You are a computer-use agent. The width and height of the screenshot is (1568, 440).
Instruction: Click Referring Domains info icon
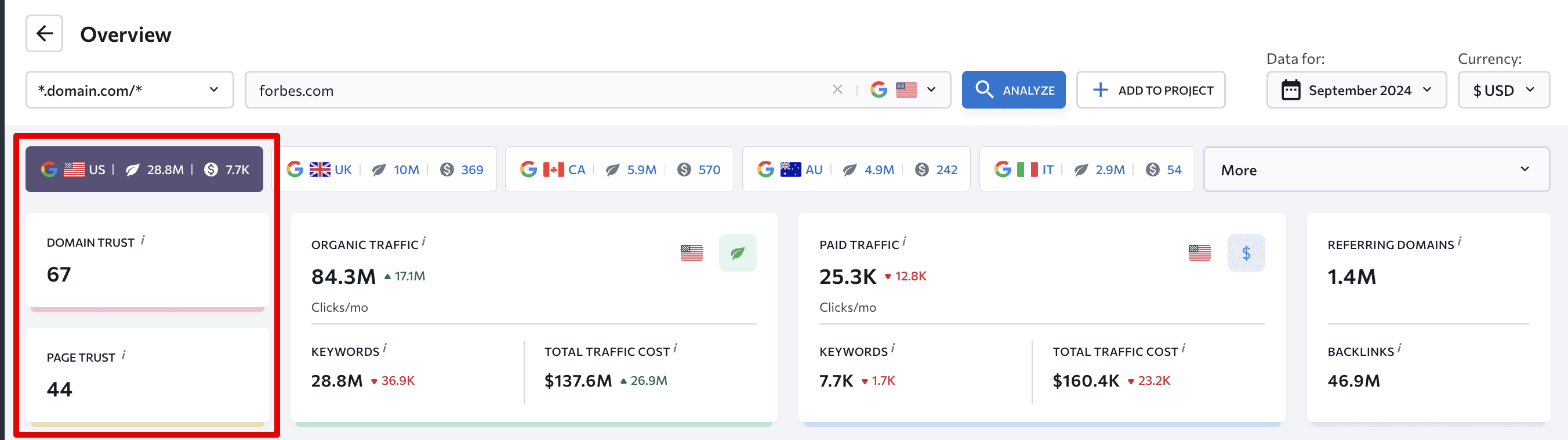coord(1460,241)
